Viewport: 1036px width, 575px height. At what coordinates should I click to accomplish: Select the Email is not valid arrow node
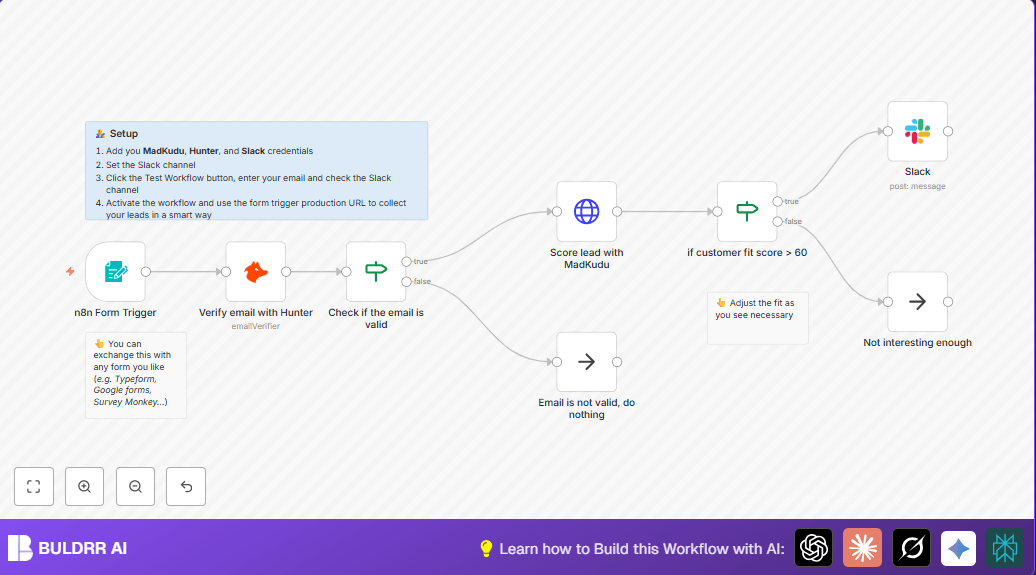[x=587, y=362]
